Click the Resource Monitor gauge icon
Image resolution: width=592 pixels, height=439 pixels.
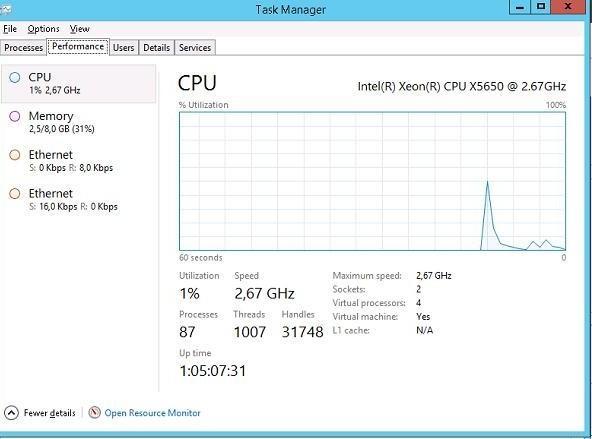pyautogui.click(x=94, y=412)
